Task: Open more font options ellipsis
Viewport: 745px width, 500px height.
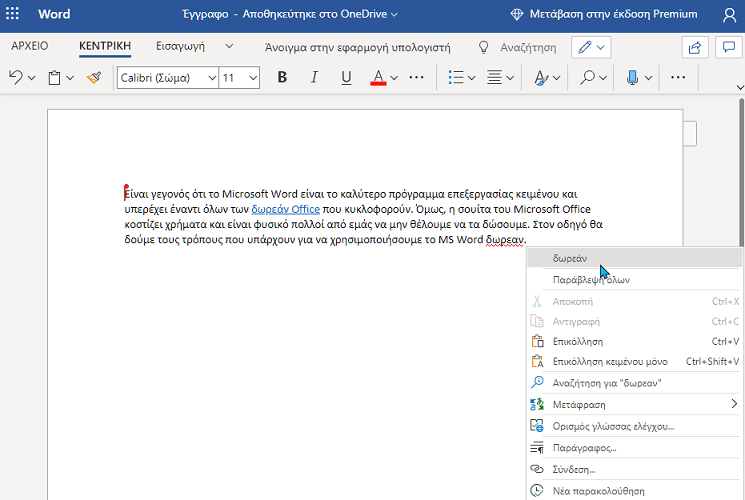Action: [x=416, y=77]
